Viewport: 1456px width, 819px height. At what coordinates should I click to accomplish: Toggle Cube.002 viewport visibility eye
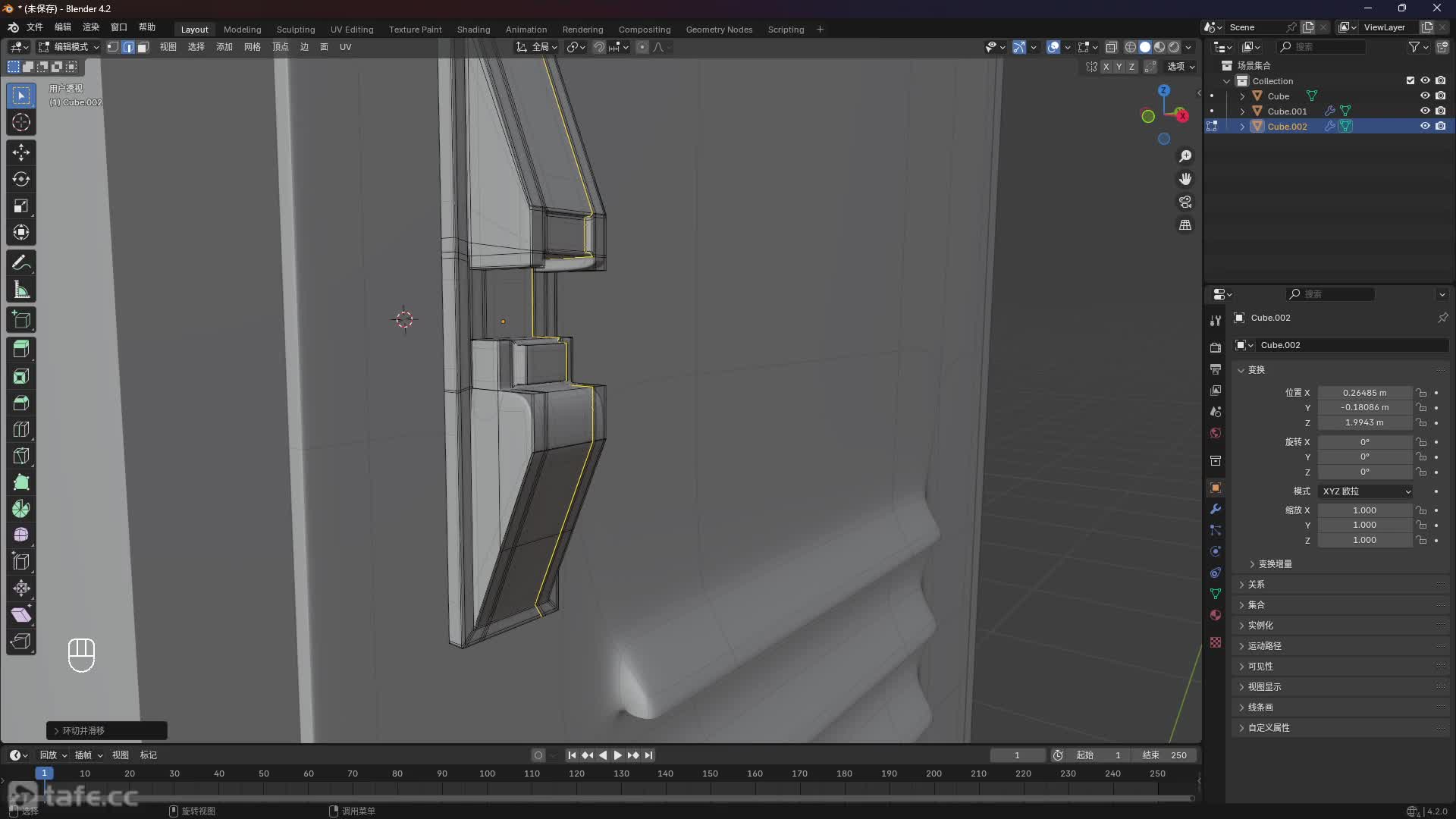1425,126
